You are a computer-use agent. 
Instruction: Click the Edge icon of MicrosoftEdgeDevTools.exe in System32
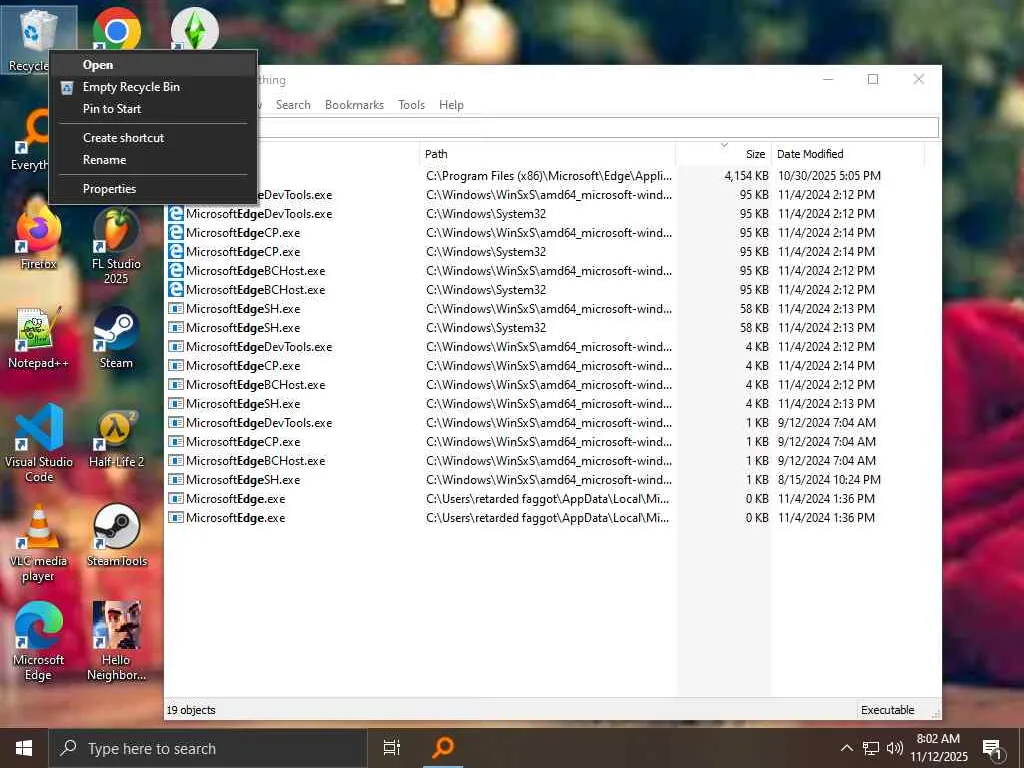click(x=176, y=214)
